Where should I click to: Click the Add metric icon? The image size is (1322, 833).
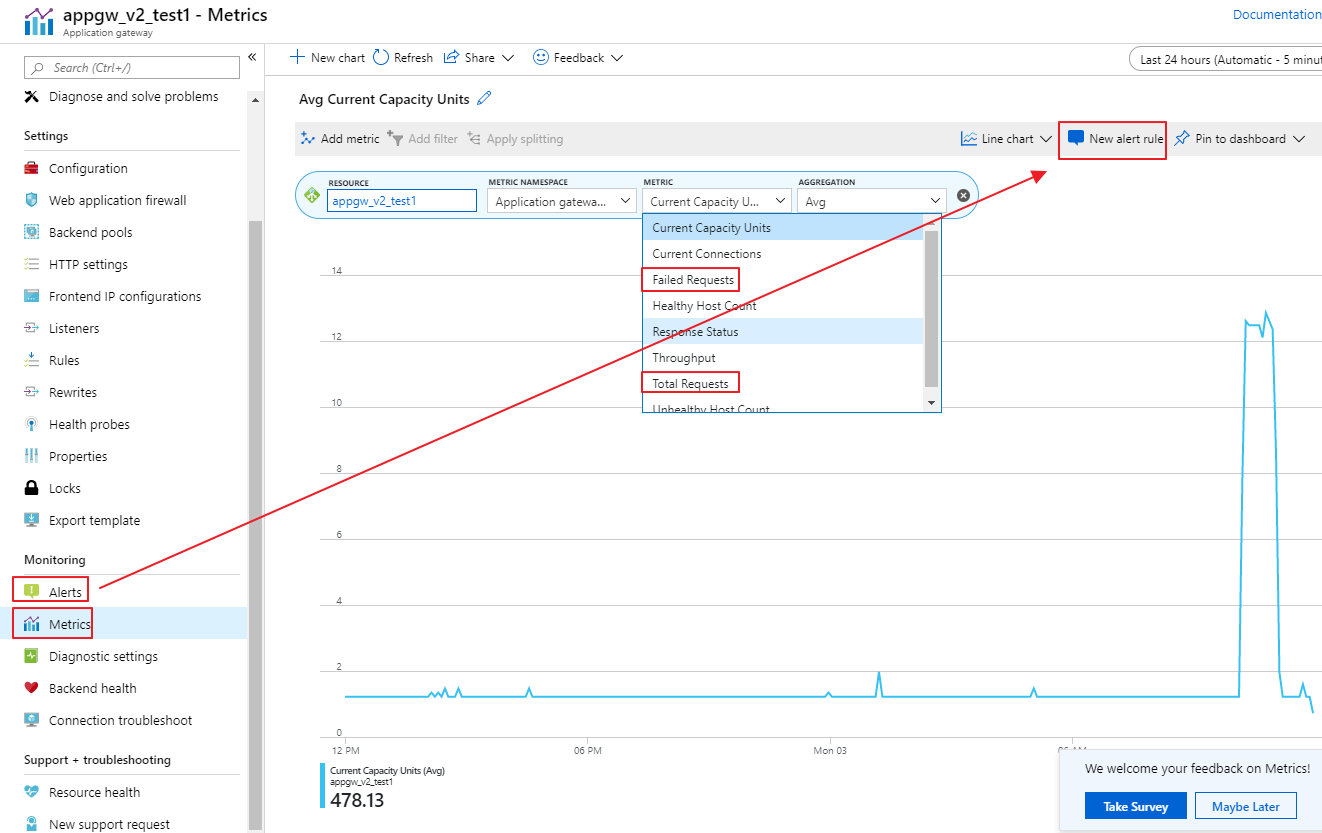point(308,139)
